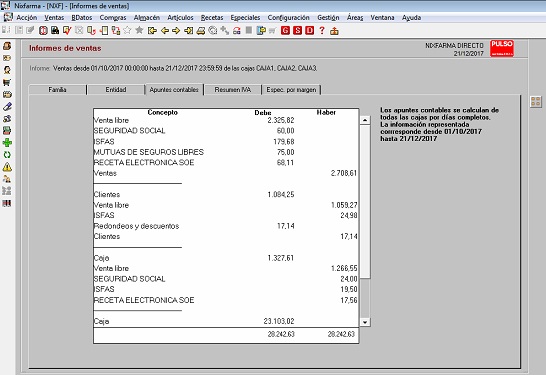Screen dimensions: 546x375
Task: Click the person face sidebar icon
Action: click(x=7, y=70)
